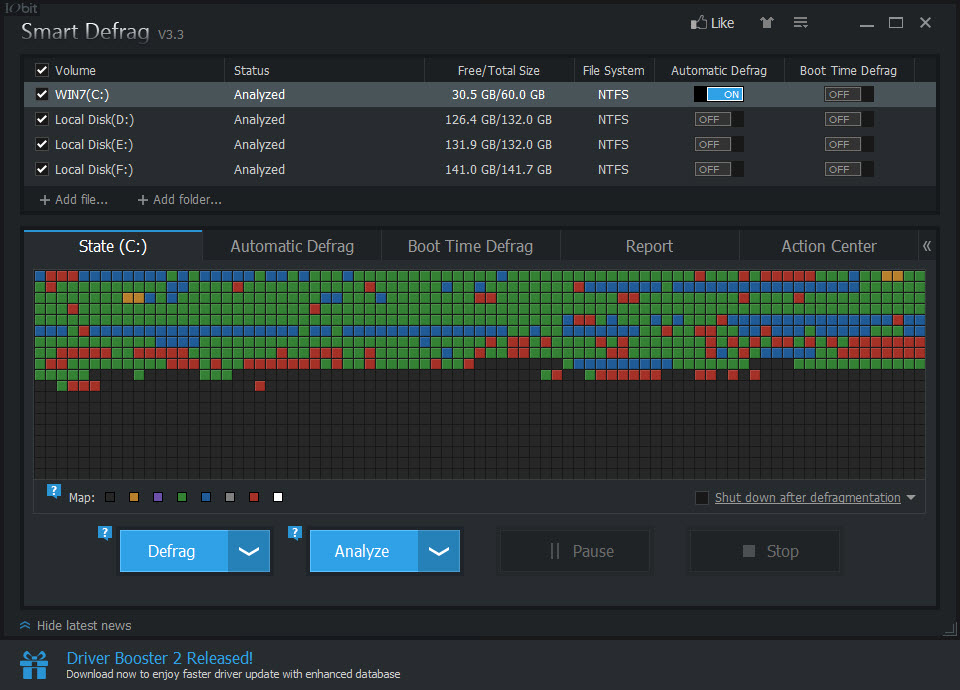The height and width of the screenshot is (690, 960).
Task: Click the green map legend swatch
Action: [182, 497]
